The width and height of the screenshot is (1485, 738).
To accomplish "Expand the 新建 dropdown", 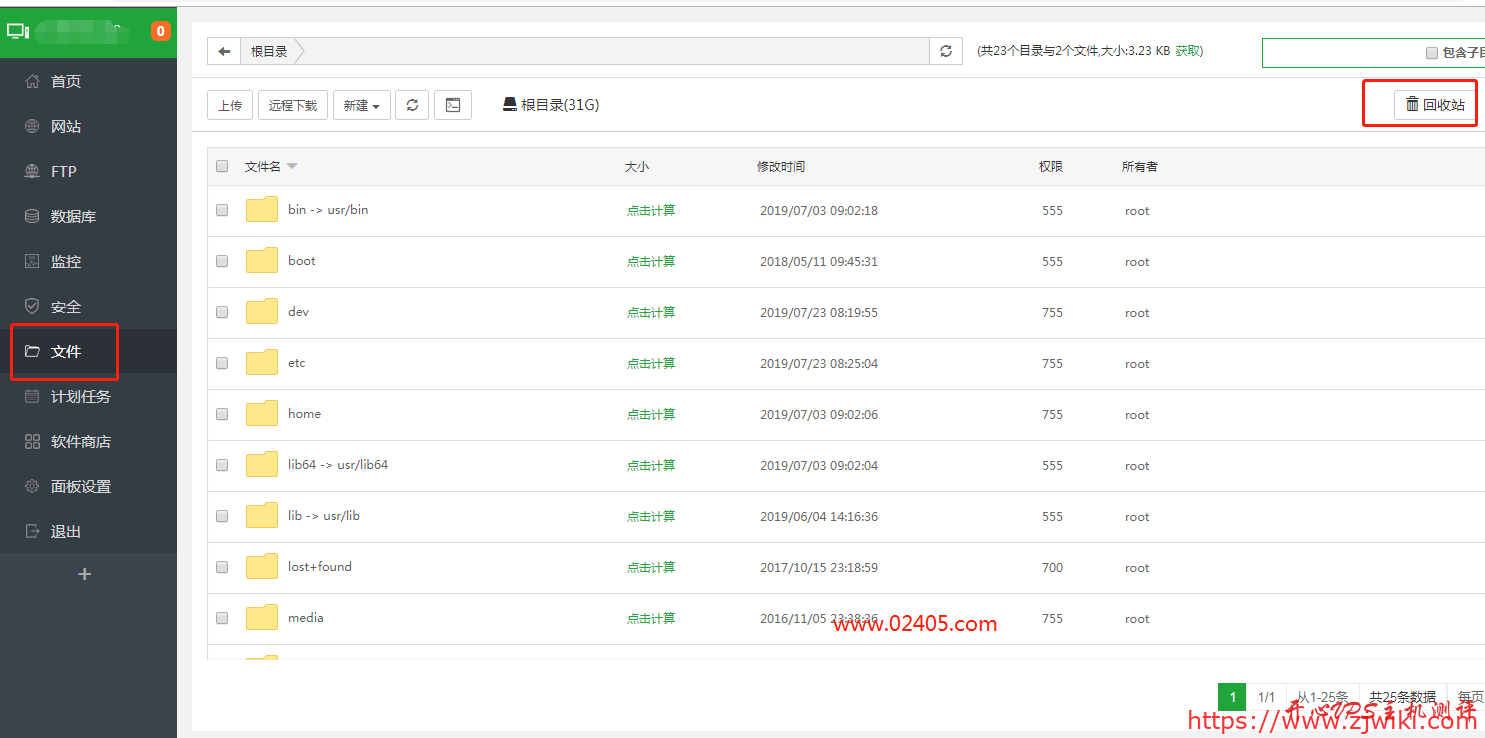I will pos(361,105).
